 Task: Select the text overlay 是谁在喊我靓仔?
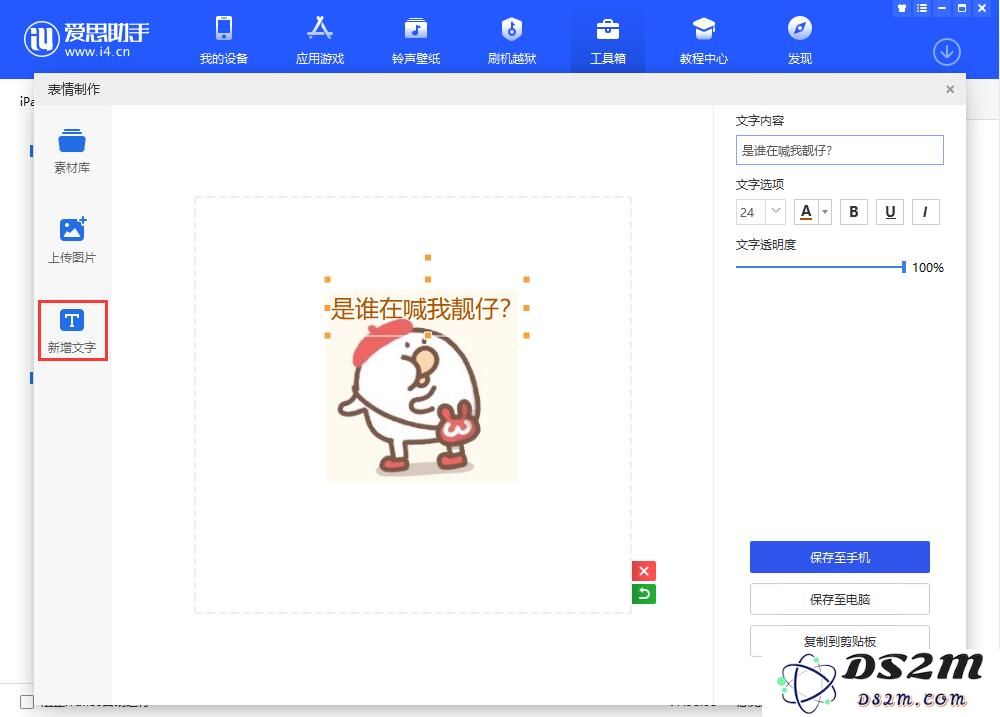(x=421, y=309)
